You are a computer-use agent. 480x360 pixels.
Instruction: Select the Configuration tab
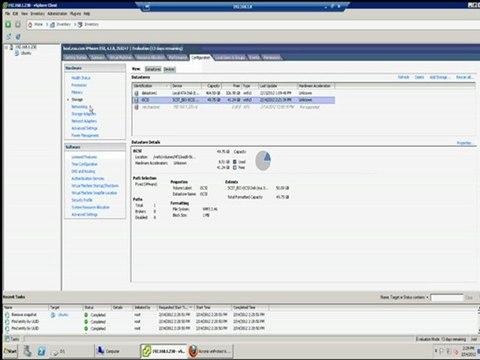[x=201, y=58]
